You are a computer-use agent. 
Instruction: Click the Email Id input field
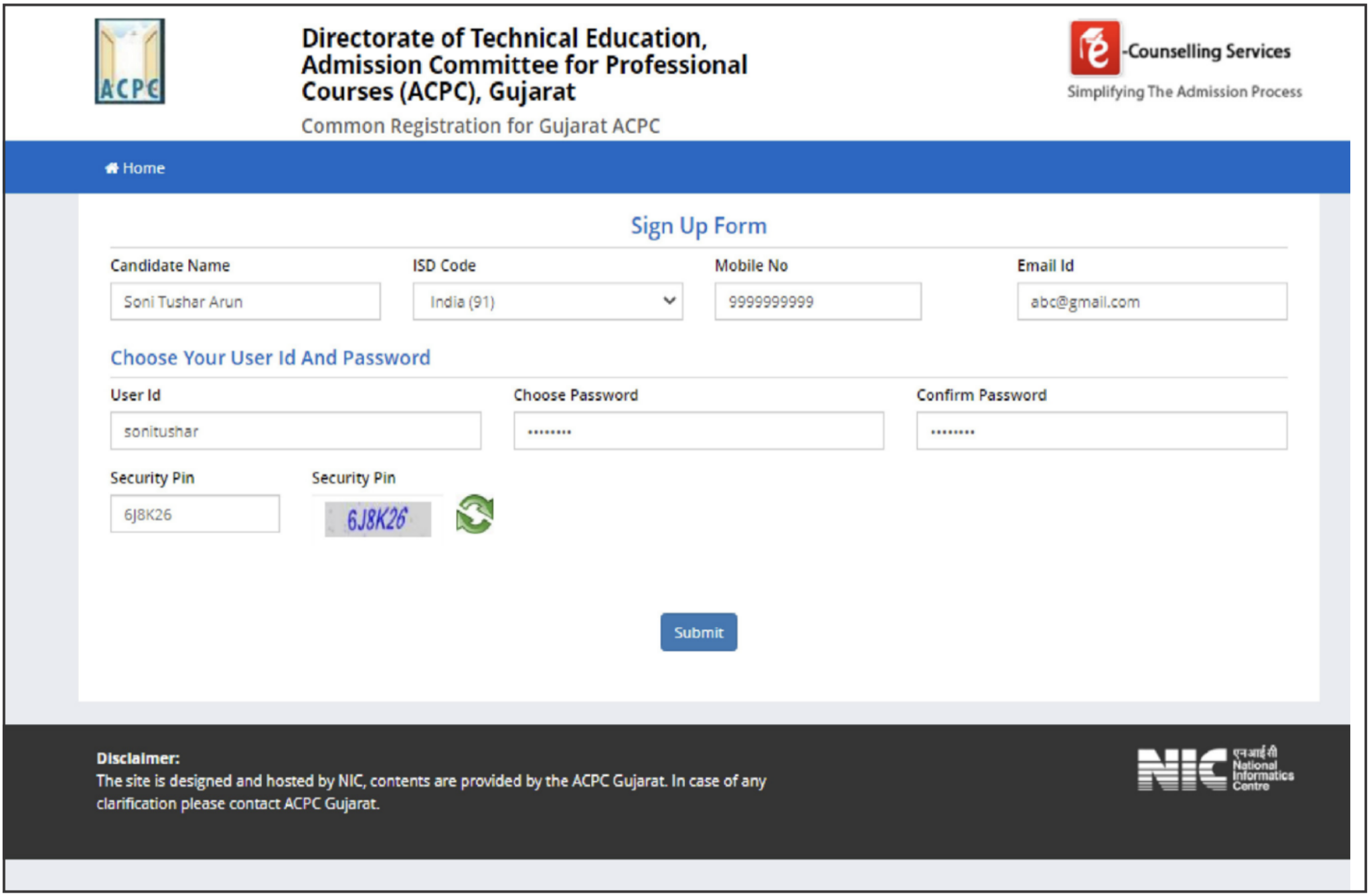point(1152,302)
